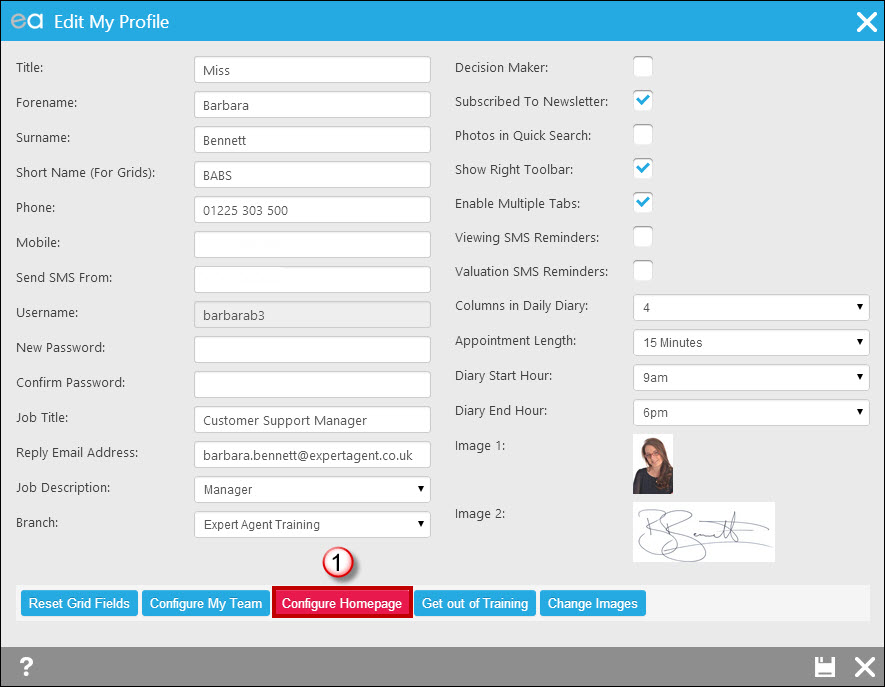This screenshot has width=885, height=687.
Task: Click the Confirm Password field
Action: click(x=312, y=384)
